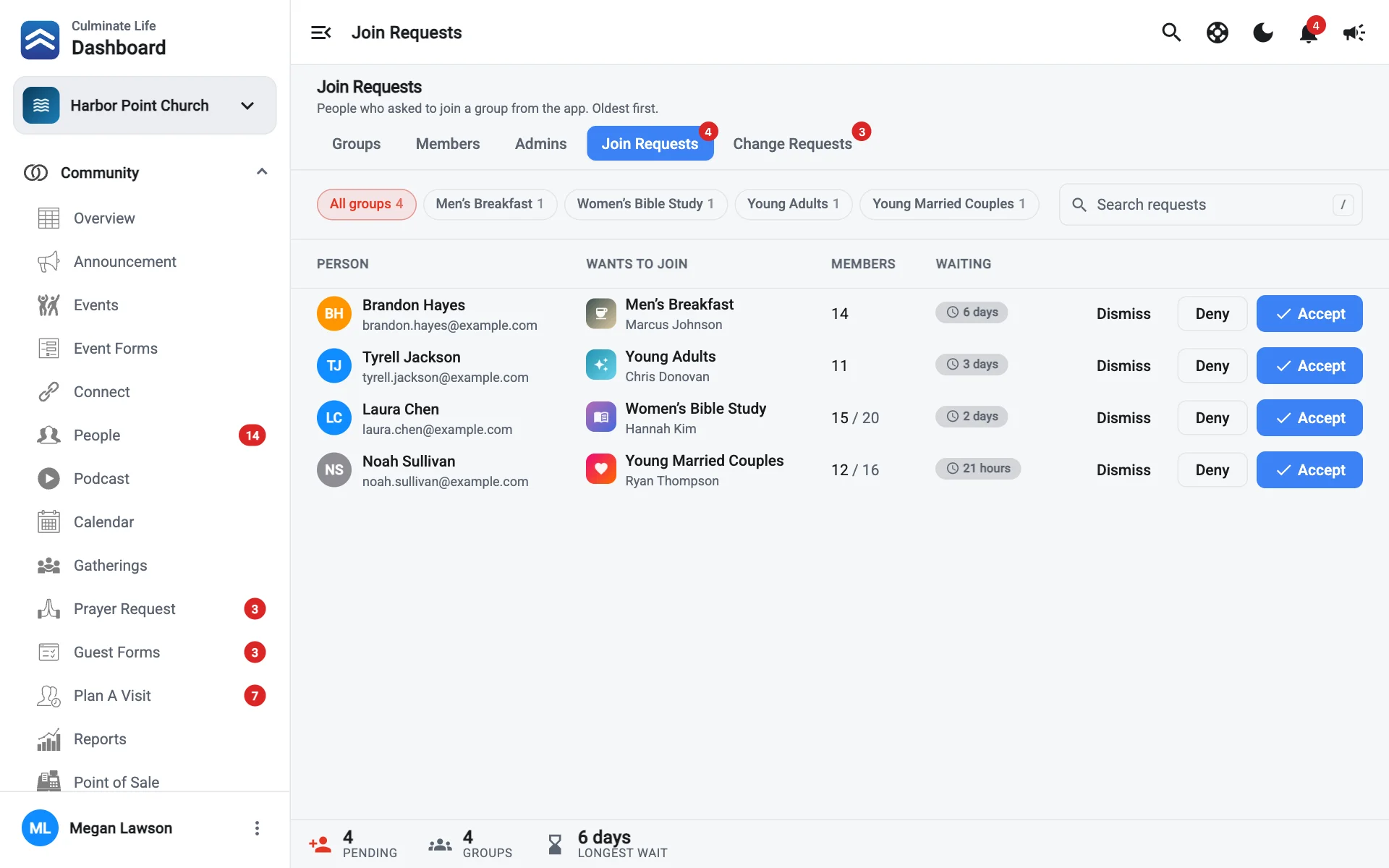This screenshot has width=1389, height=868.
Task: Click the People sidebar icon
Action: [48, 435]
